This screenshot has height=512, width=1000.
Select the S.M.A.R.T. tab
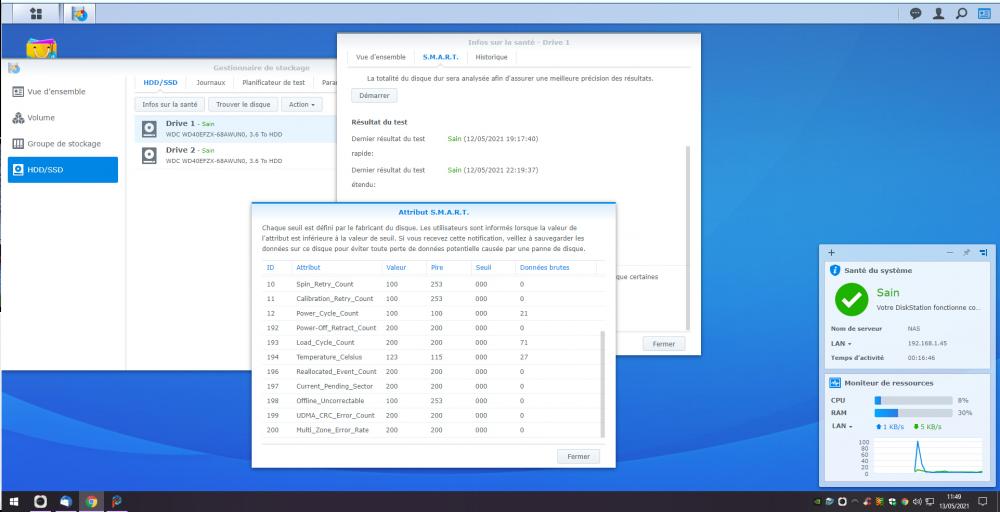(x=440, y=57)
